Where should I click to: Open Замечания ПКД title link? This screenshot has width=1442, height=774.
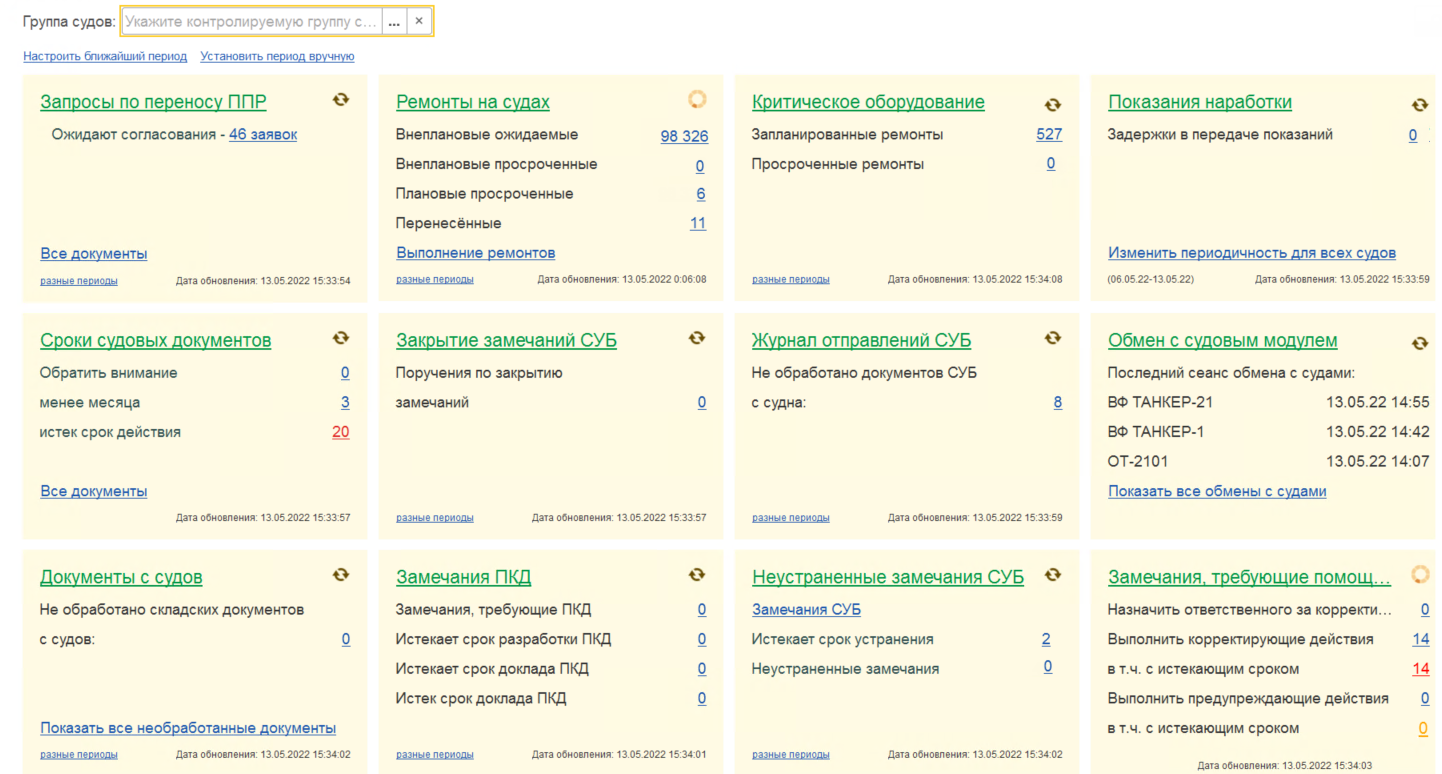[464, 578]
